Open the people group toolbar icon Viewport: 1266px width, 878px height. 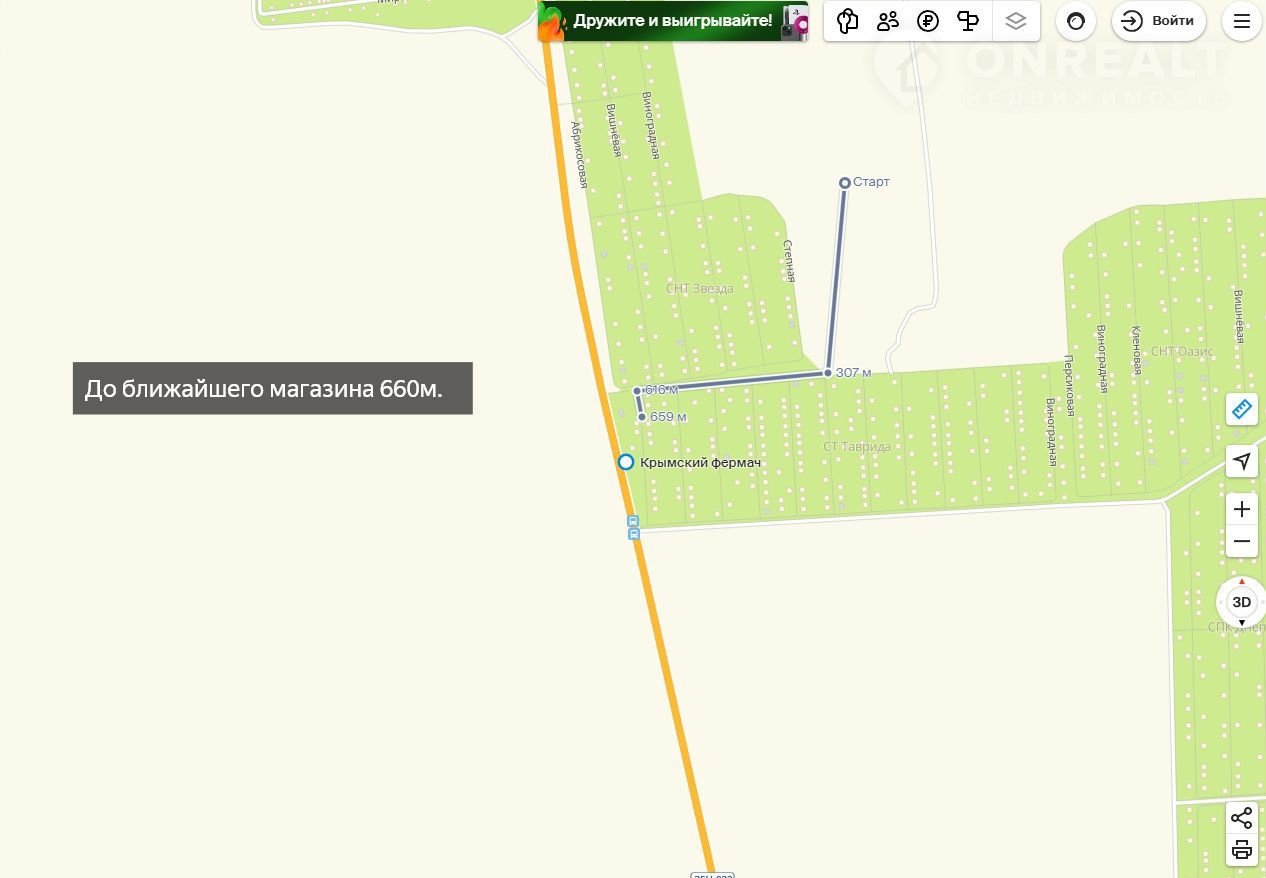tap(887, 21)
